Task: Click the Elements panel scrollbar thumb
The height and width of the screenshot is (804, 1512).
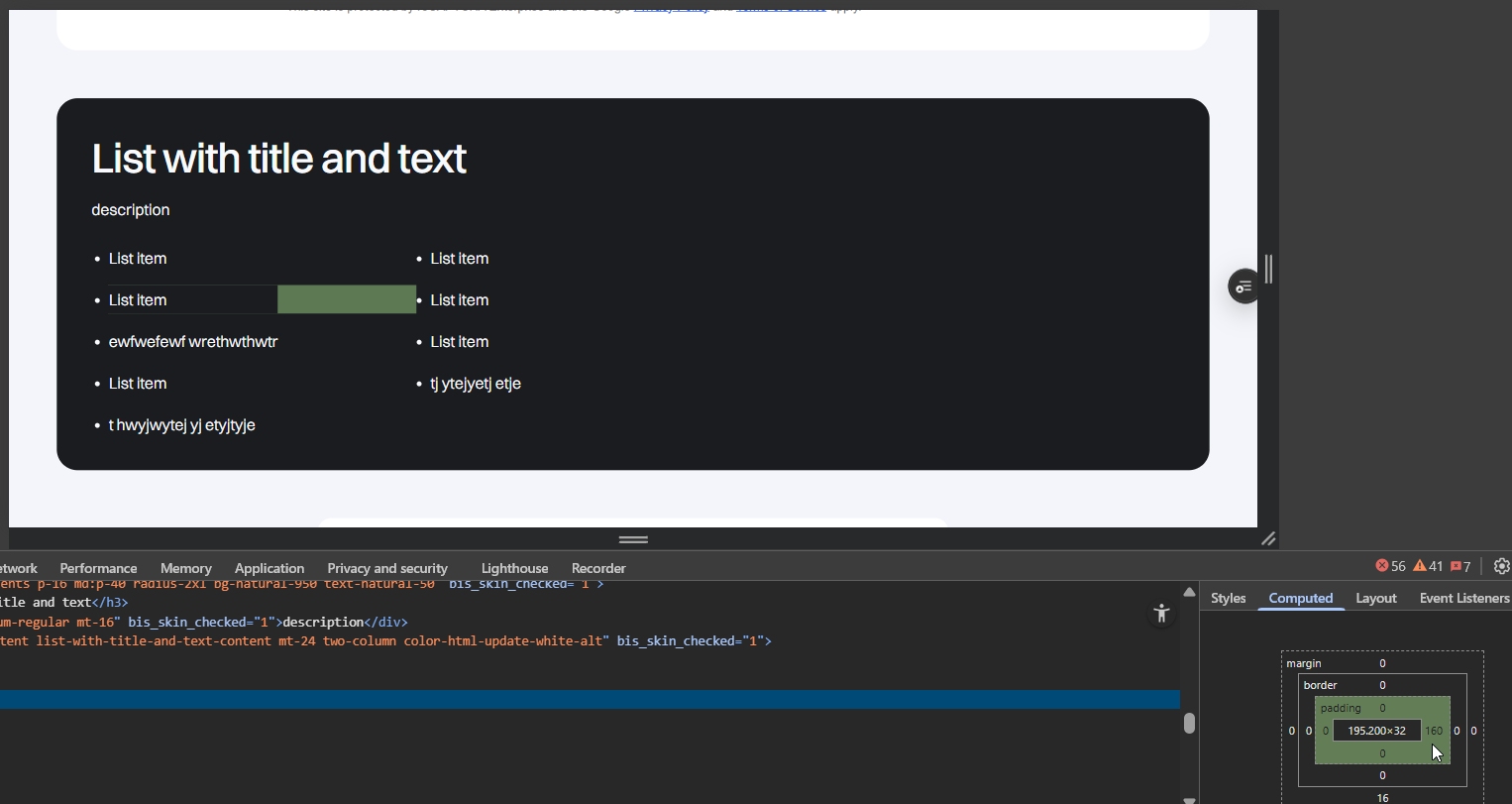Action: coord(1189,723)
